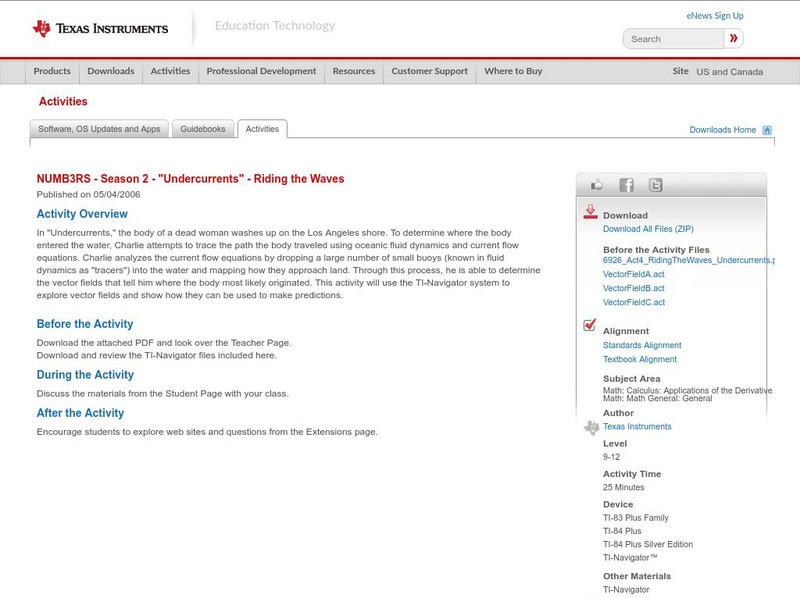Click the After the Activity heading
This screenshot has width=800, height=598.
(x=80, y=413)
